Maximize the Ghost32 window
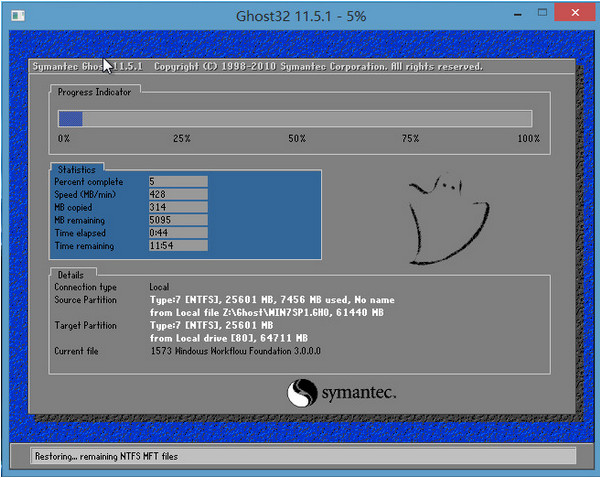600x478 pixels. coord(542,13)
